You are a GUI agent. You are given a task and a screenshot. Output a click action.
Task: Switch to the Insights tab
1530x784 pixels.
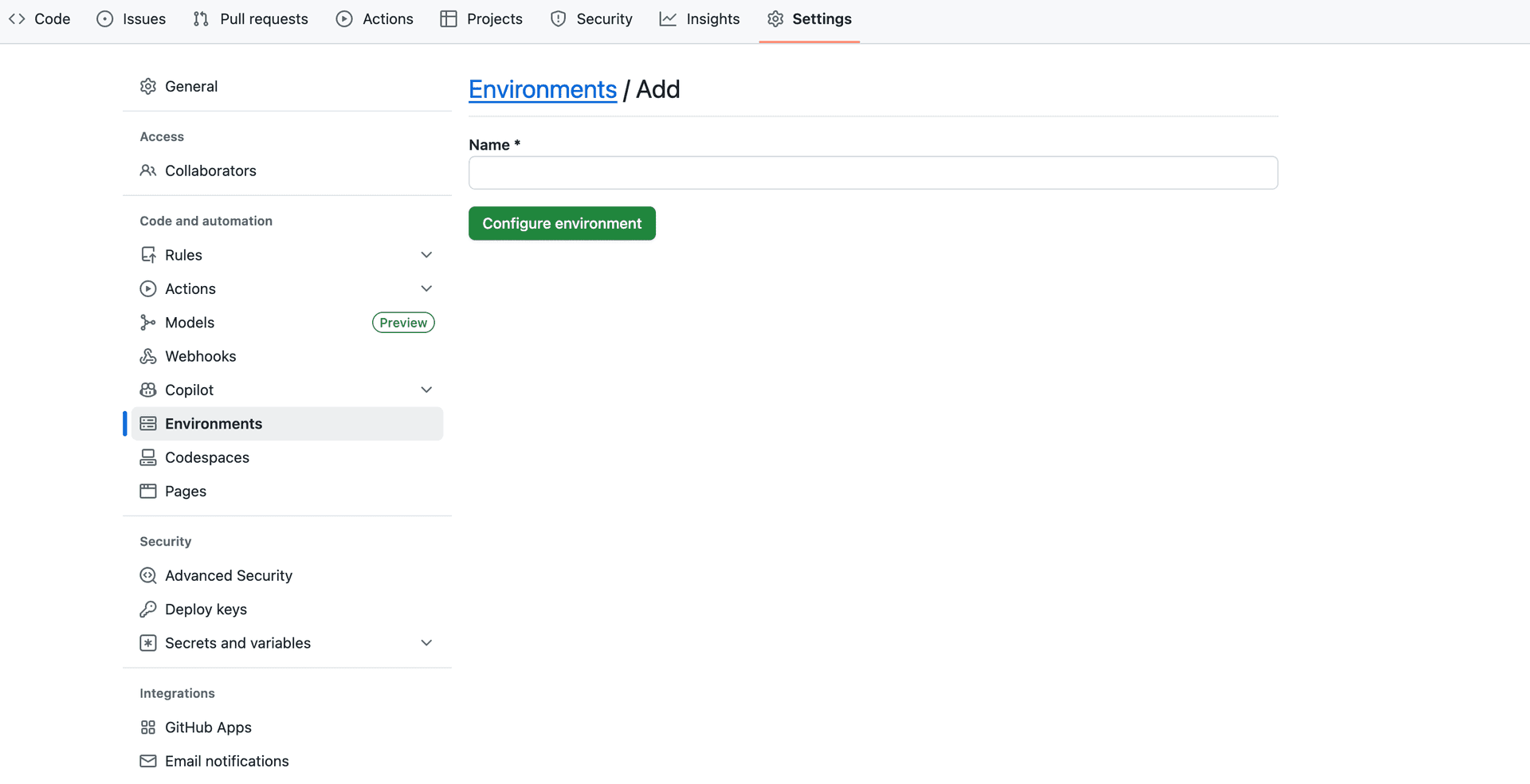(700, 19)
